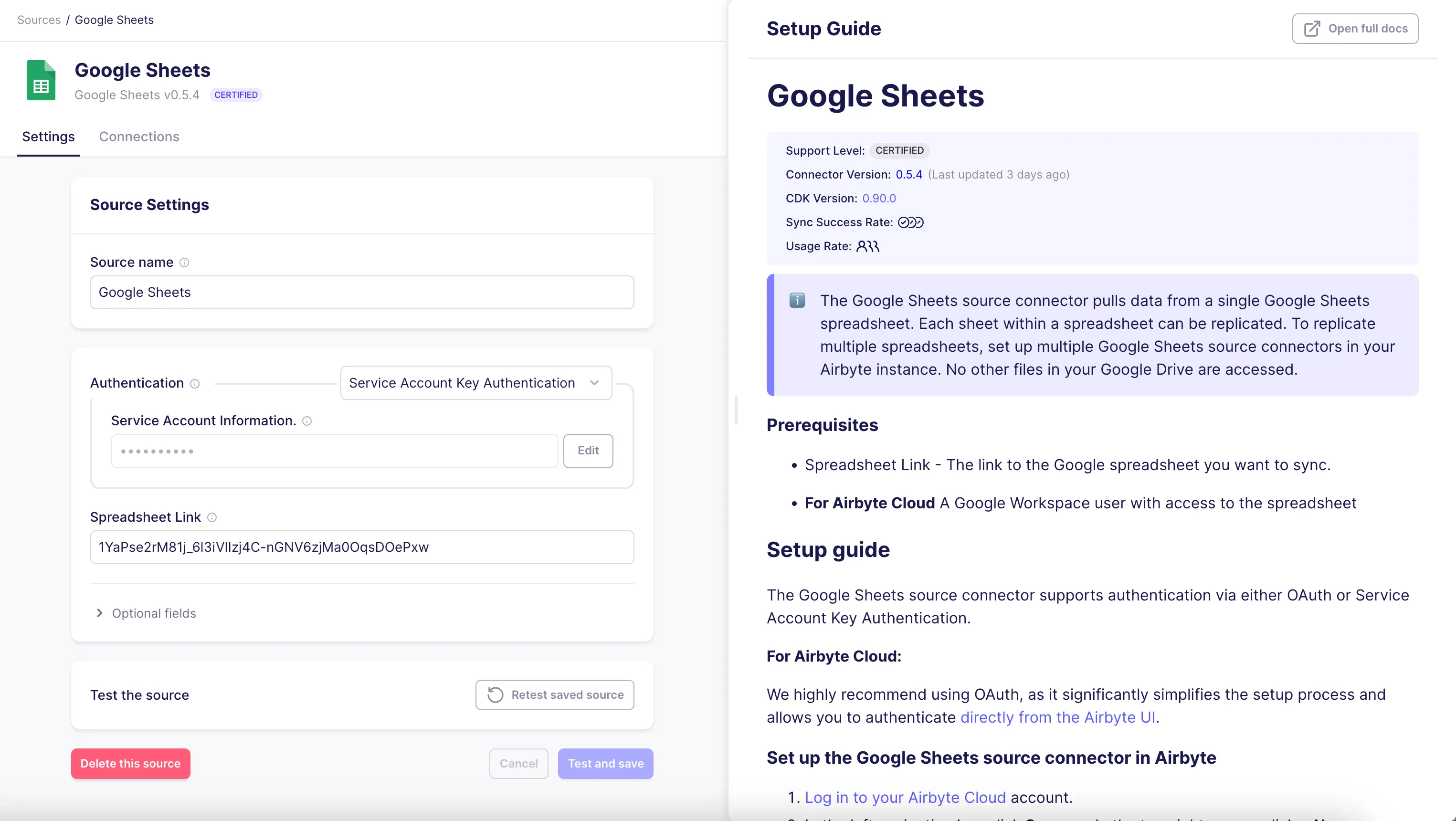Click the Authentication info icon
Image resolution: width=1456 pixels, height=821 pixels.
pos(195,384)
